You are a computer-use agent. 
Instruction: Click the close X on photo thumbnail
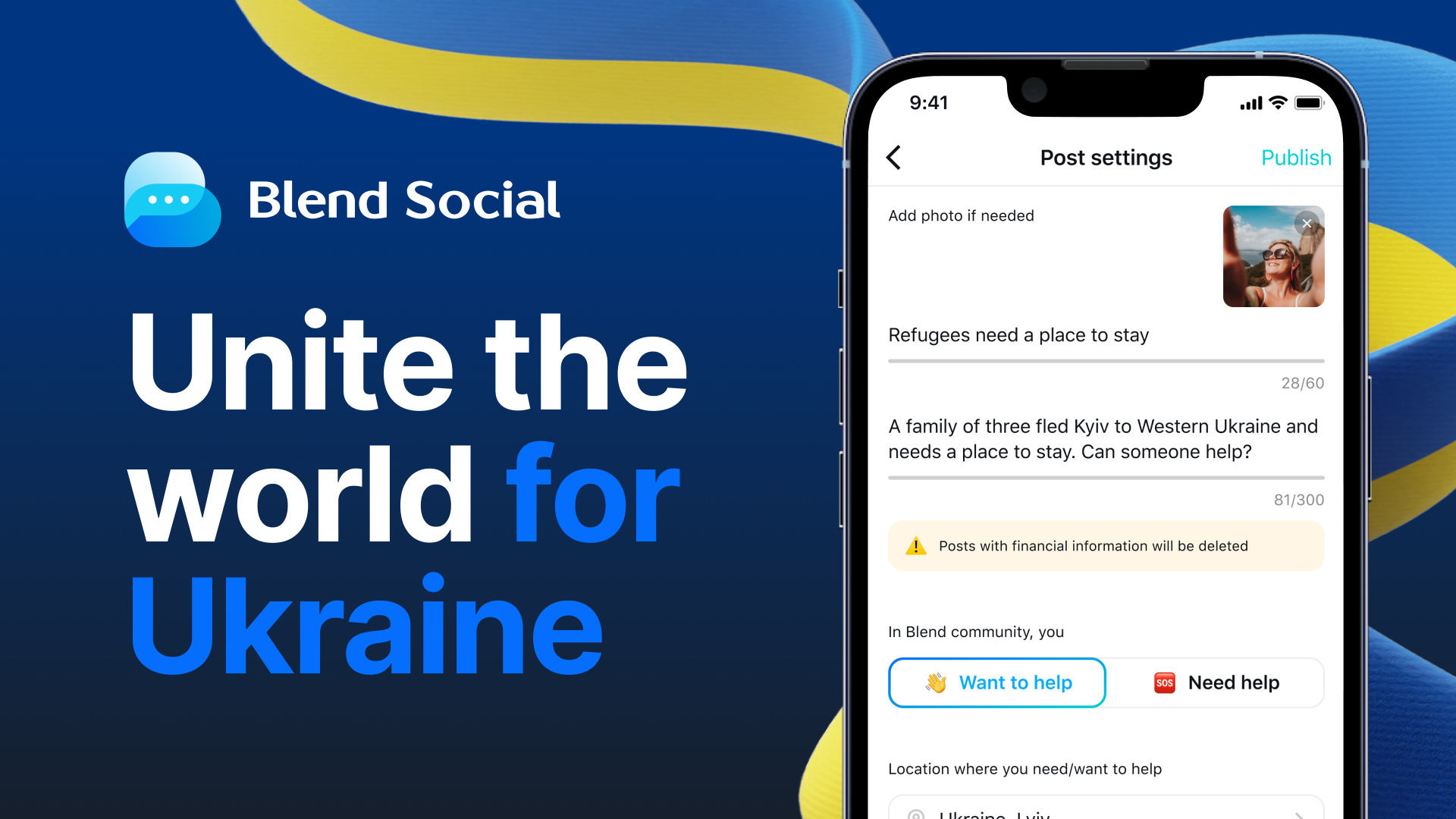tap(1308, 222)
